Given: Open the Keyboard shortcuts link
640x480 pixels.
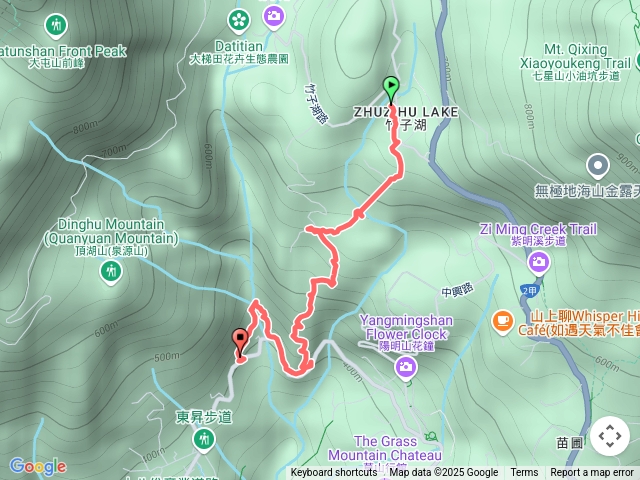Looking at the screenshot, I should [333, 473].
